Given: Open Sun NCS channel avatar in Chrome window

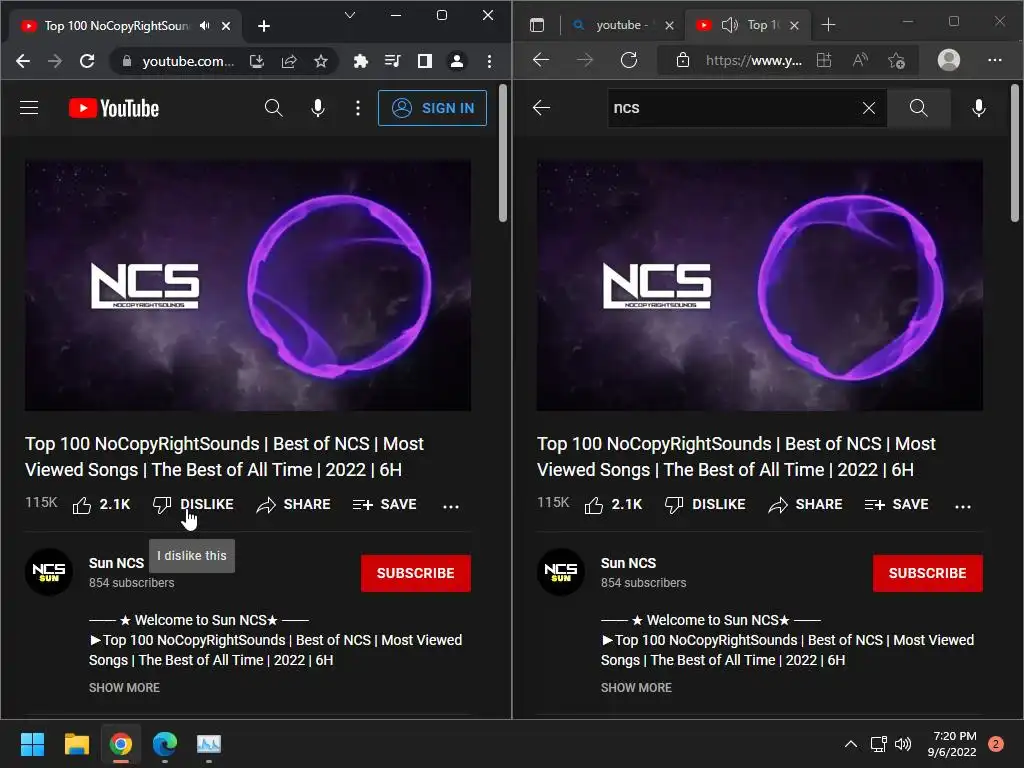Looking at the screenshot, I should [x=49, y=572].
